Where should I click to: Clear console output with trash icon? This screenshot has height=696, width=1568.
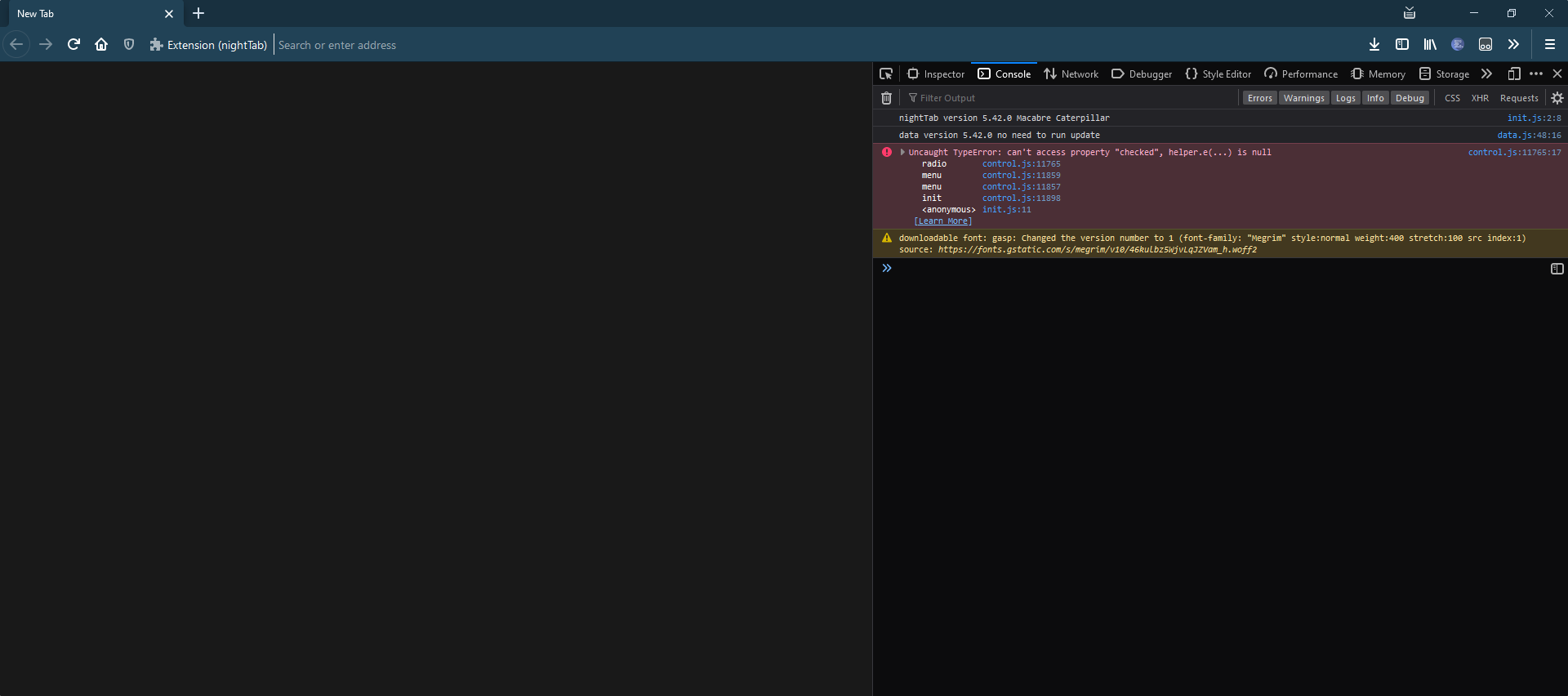click(886, 98)
